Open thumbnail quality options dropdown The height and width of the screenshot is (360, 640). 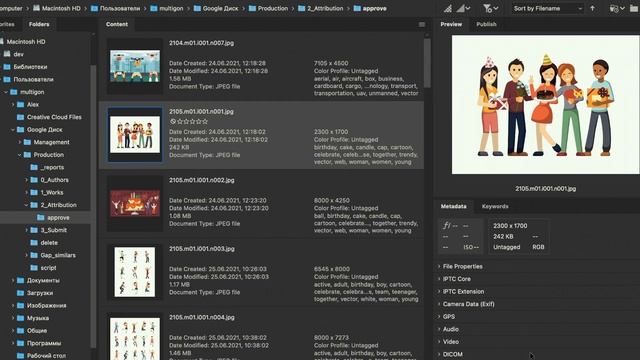463,8
